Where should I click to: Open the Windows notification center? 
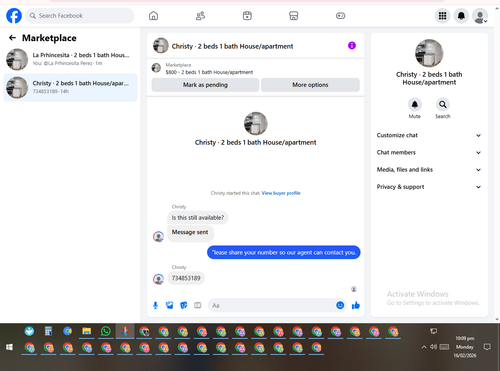click(487, 347)
